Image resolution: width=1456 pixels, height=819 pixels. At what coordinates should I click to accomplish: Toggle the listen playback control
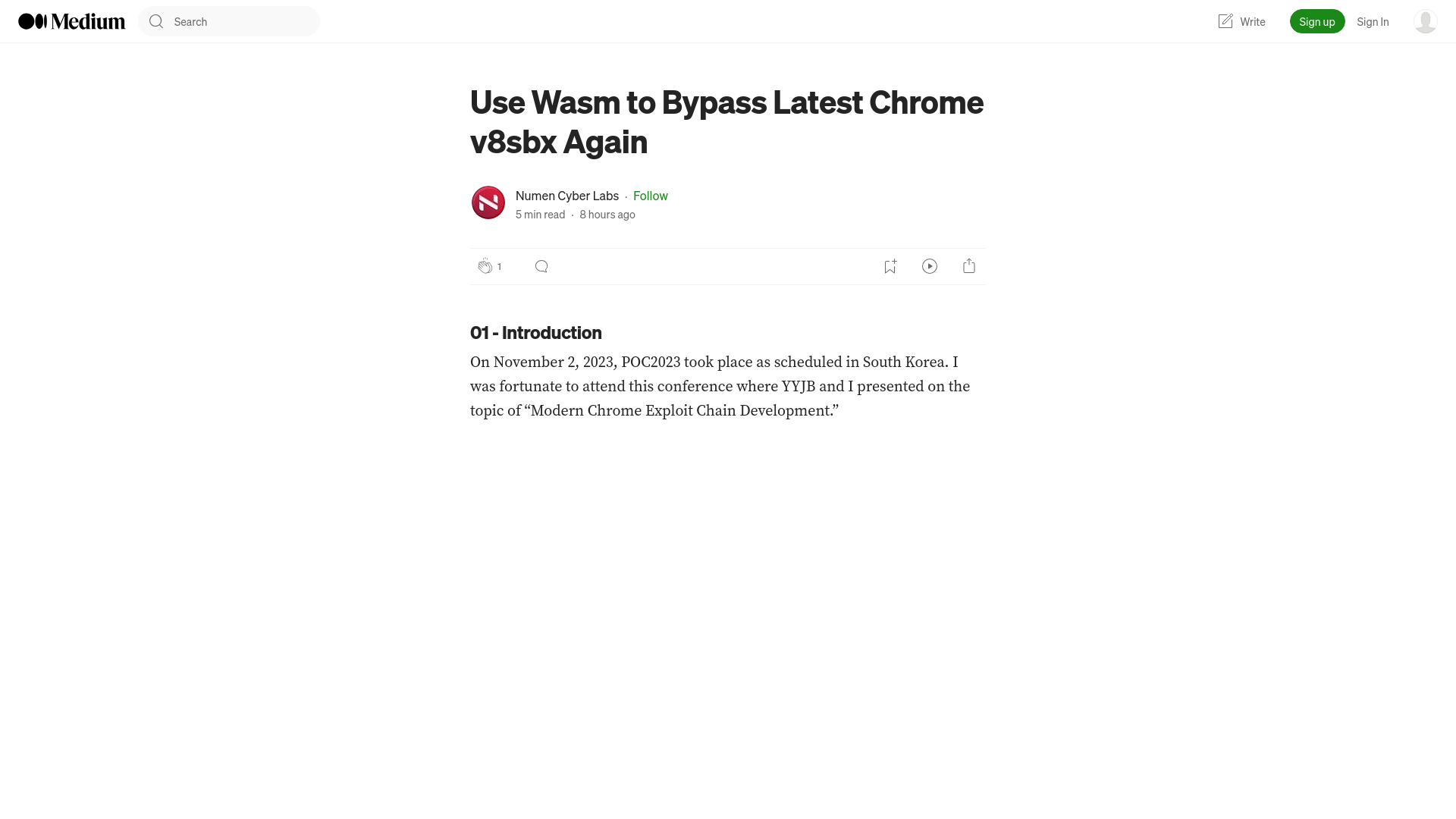(929, 266)
